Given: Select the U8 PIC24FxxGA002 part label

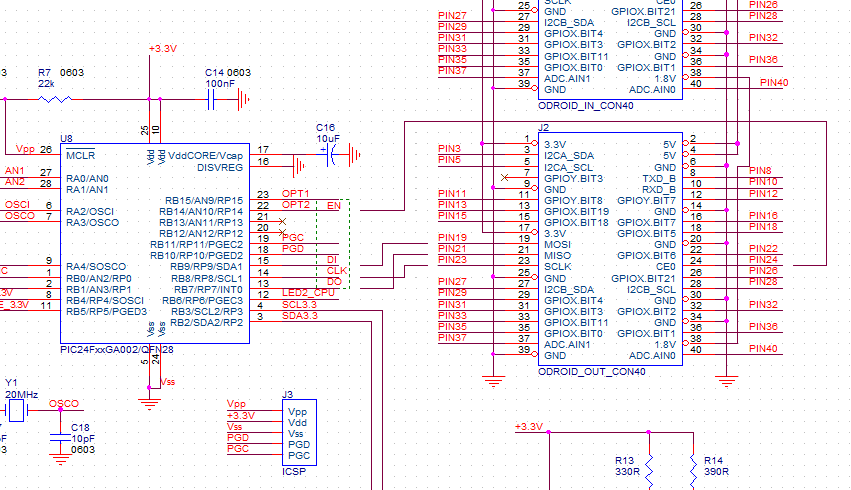Looking at the screenshot, I should (x=117, y=349).
